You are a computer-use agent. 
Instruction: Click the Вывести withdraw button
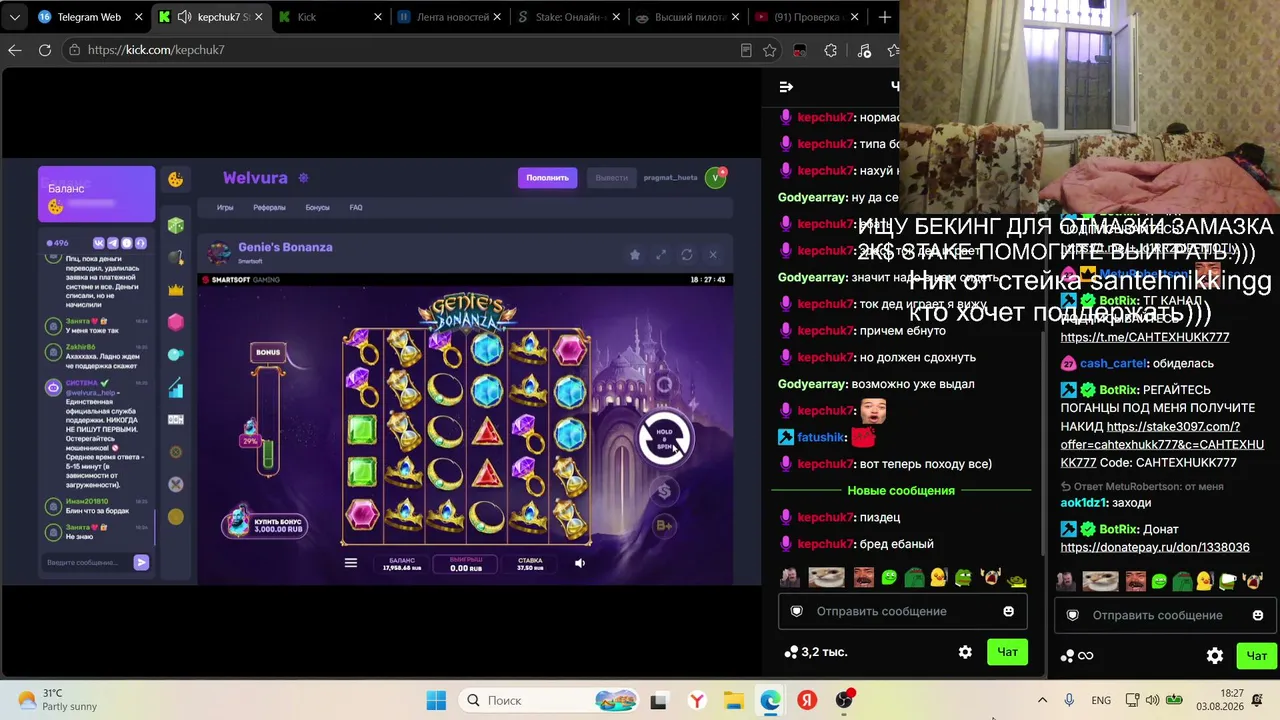tap(612, 178)
